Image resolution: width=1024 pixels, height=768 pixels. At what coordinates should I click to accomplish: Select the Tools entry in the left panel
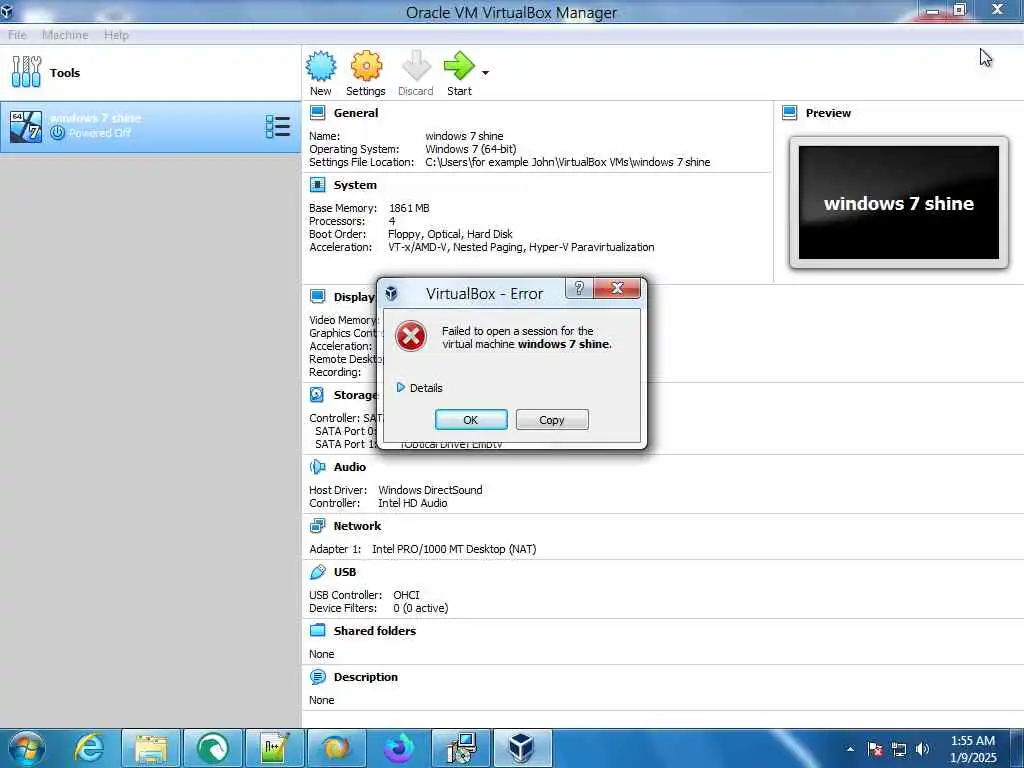pos(150,72)
